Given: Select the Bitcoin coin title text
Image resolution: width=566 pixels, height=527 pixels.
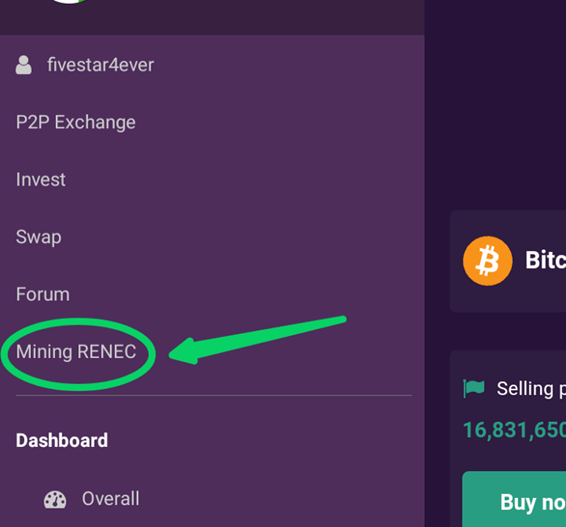Looking at the screenshot, I should point(545,260).
